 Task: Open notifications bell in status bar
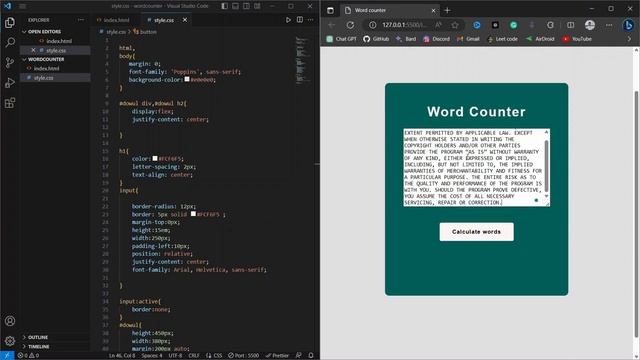pos(311,356)
